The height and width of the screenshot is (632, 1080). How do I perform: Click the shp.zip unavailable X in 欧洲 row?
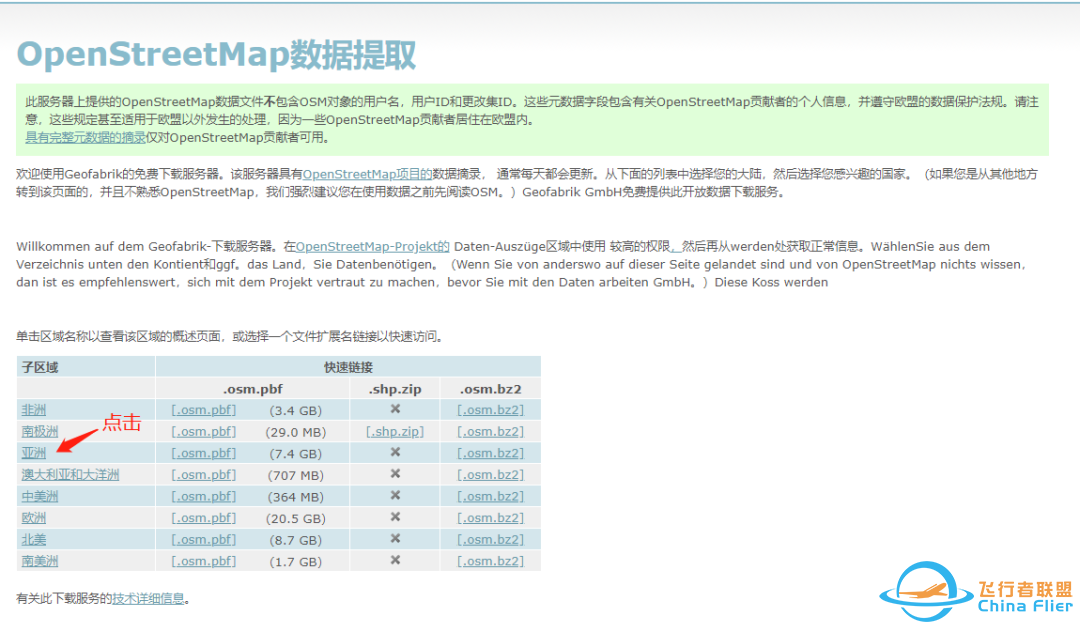click(x=395, y=517)
